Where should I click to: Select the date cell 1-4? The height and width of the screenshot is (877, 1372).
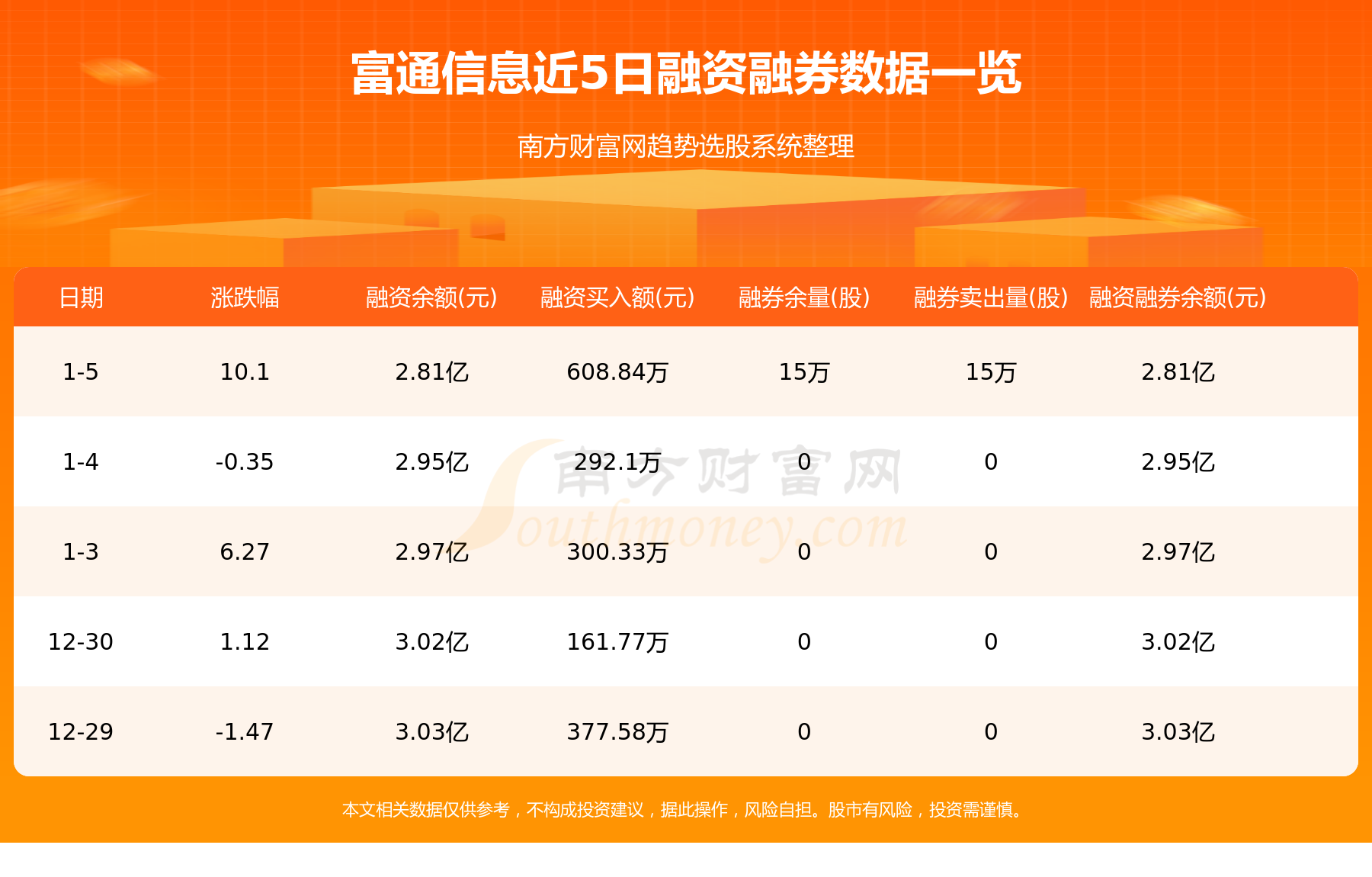pyautogui.click(x=81, y=462)
